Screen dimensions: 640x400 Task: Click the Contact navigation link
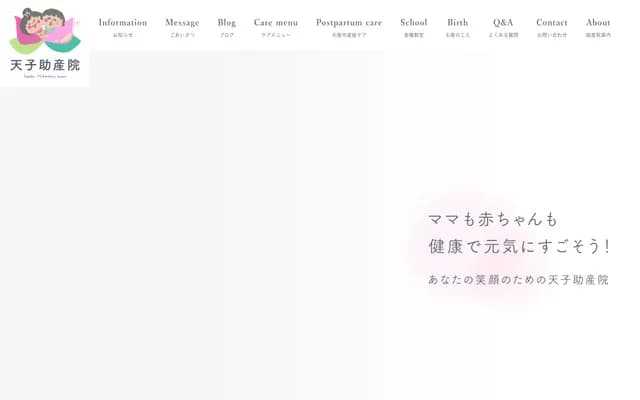point(551,22)
